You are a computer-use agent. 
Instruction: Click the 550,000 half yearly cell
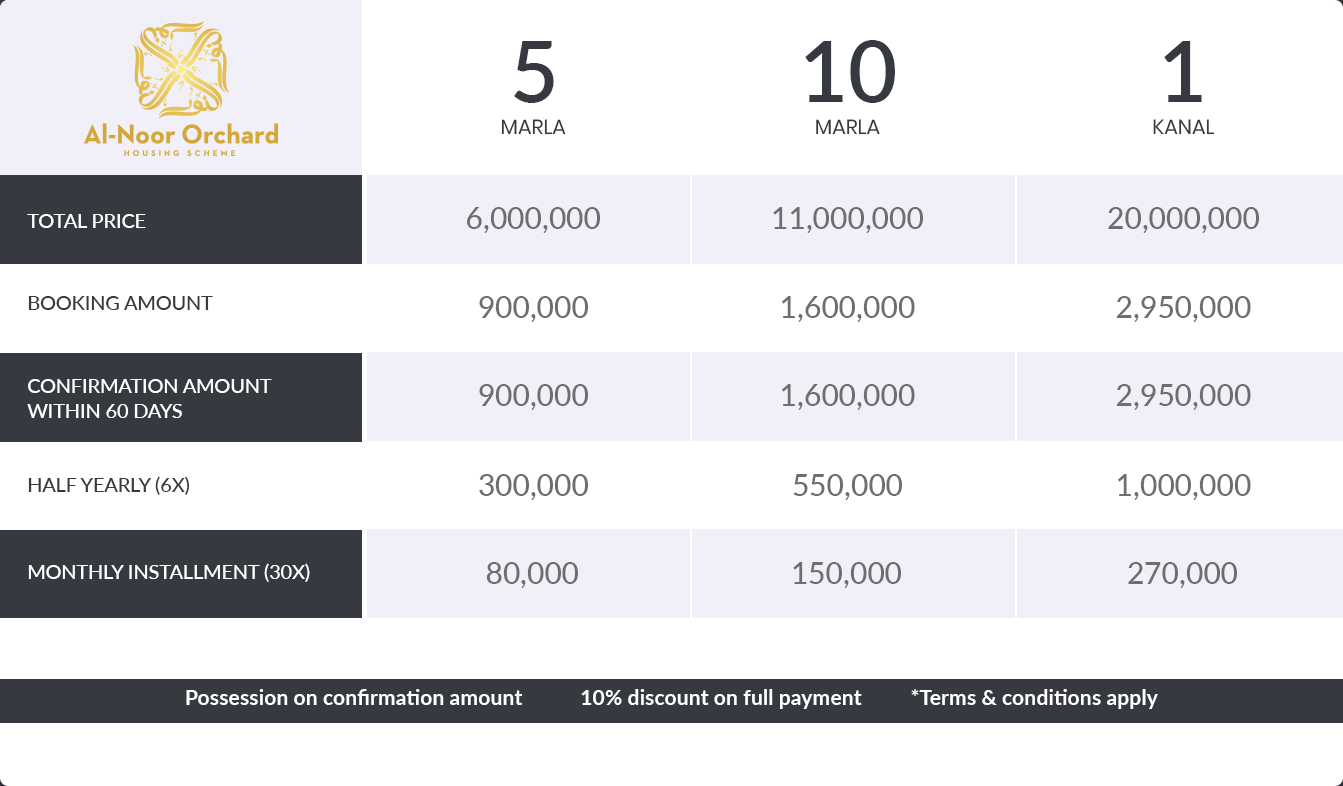(847, 486)
